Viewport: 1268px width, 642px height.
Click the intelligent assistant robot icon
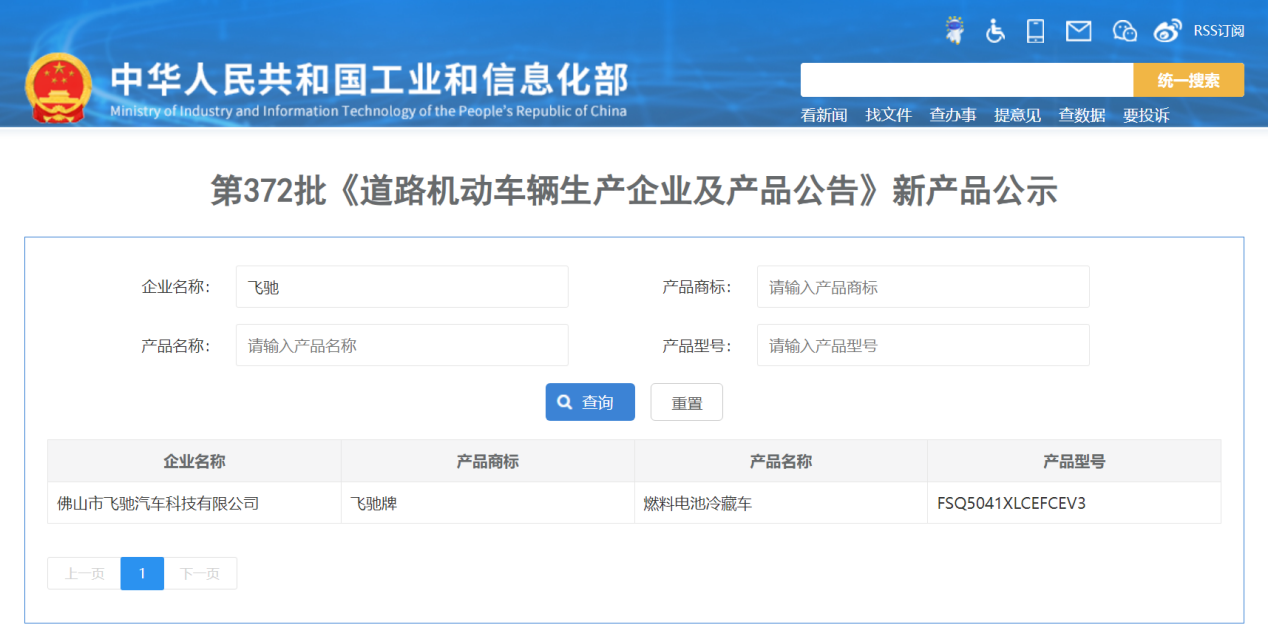pos(953,30)
